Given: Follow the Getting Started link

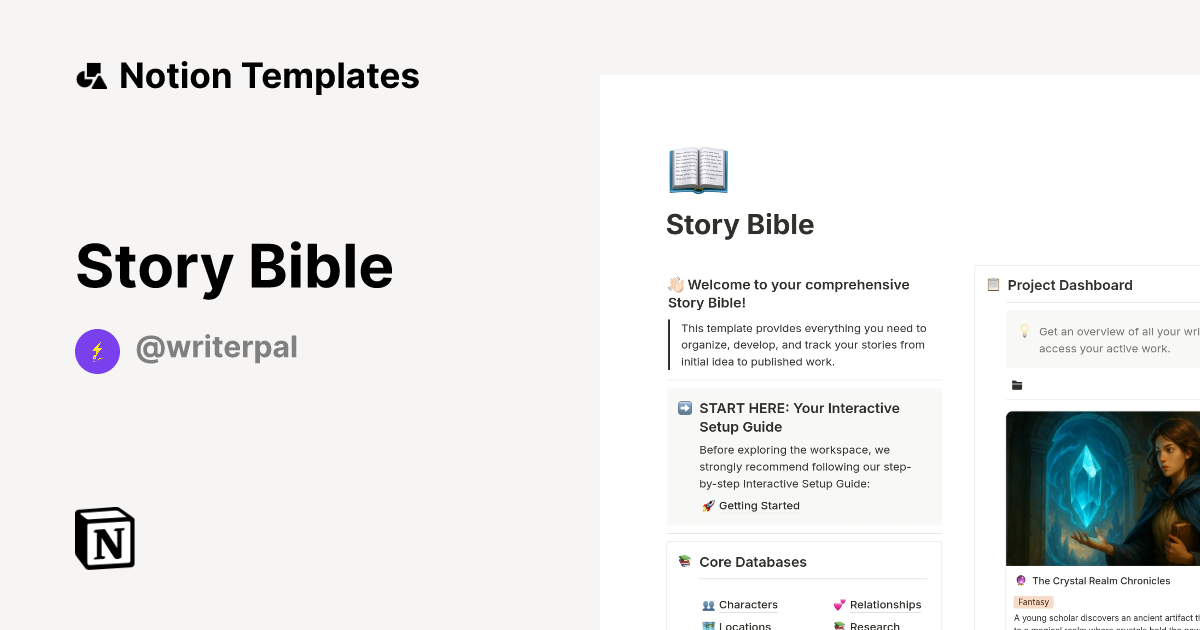Looking at the screenshot, I should click(x=759, y=505).
